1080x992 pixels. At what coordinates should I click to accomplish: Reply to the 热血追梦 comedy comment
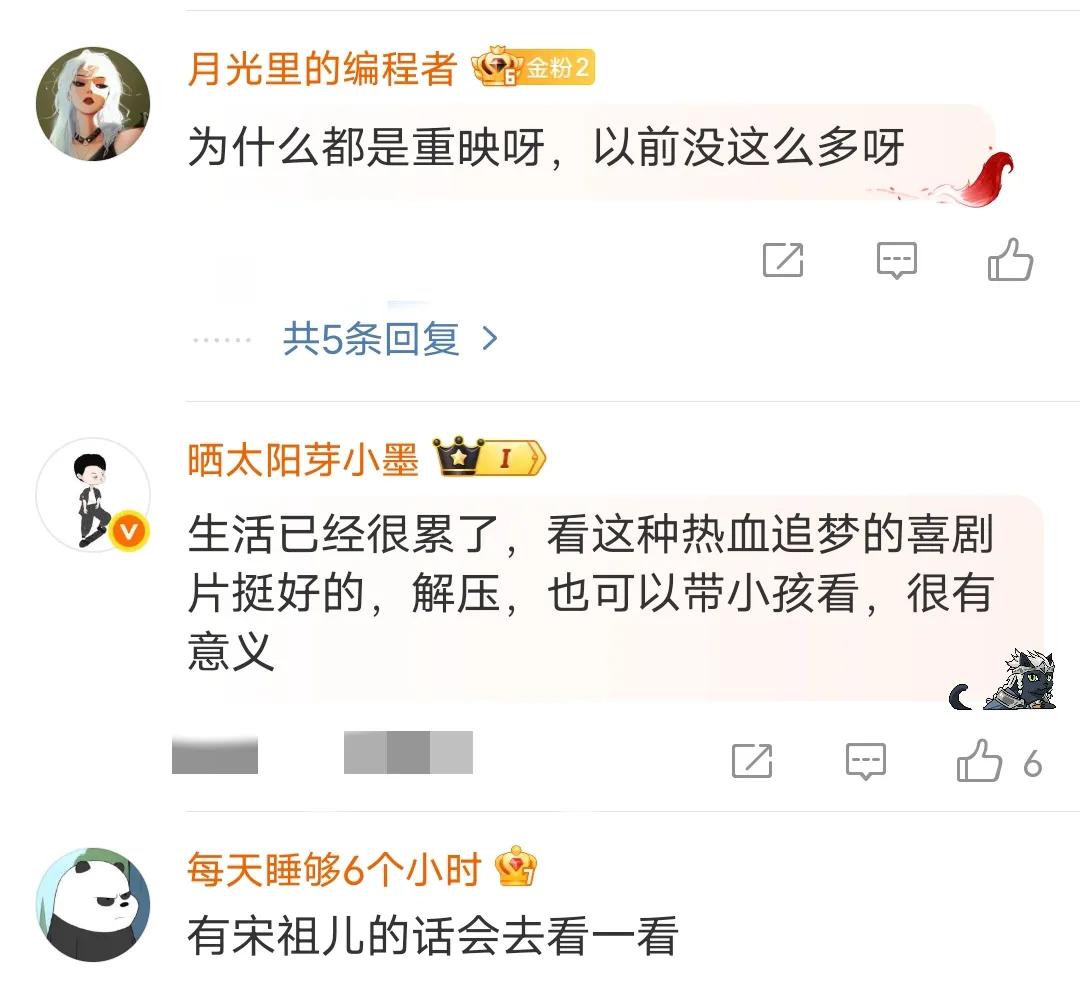pos(866,761)
